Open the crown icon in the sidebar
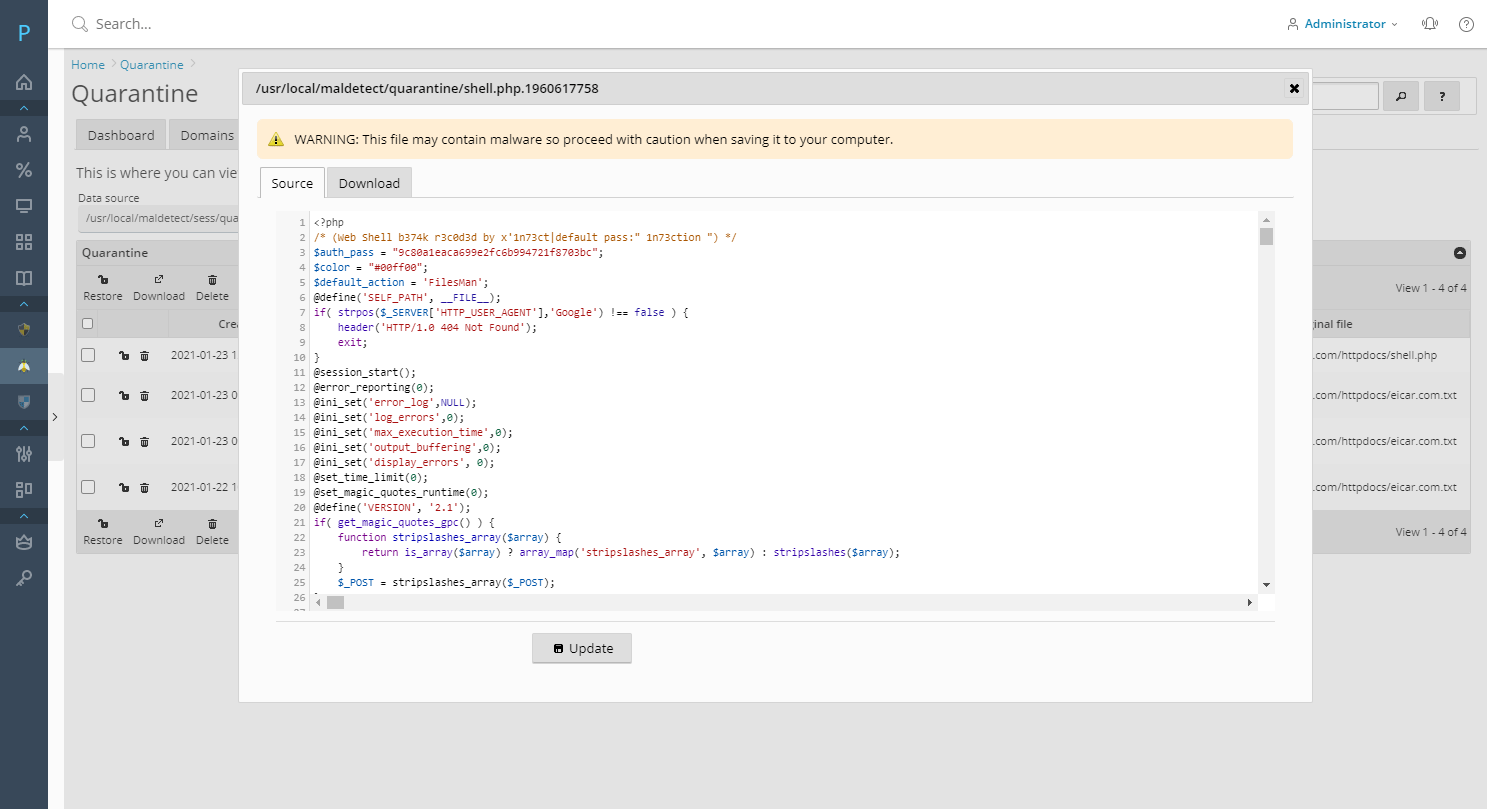 pyautogui.click(x=24, y=541)
